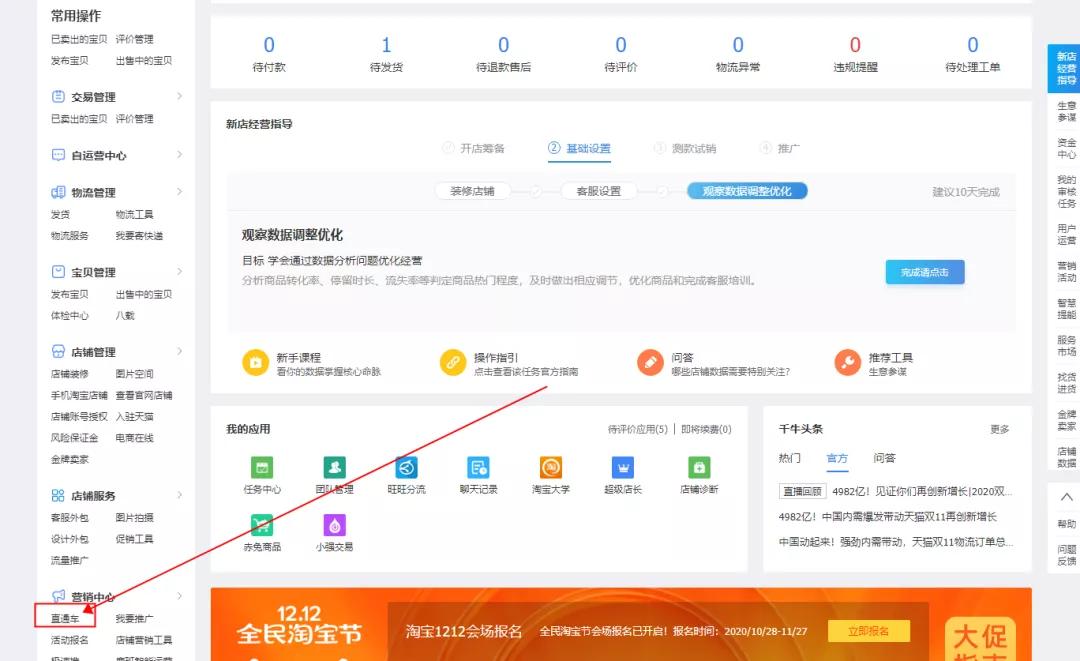Click the 物流管理 truck section icon

pyautogui.click(x=59, y=192)
